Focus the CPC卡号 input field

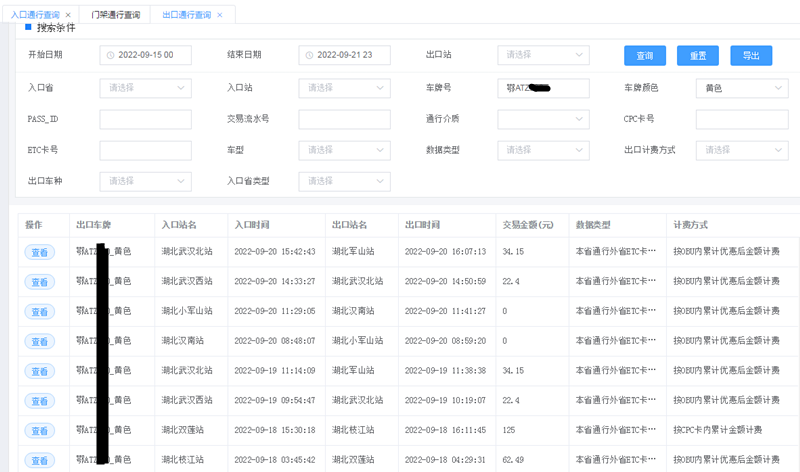742,119
